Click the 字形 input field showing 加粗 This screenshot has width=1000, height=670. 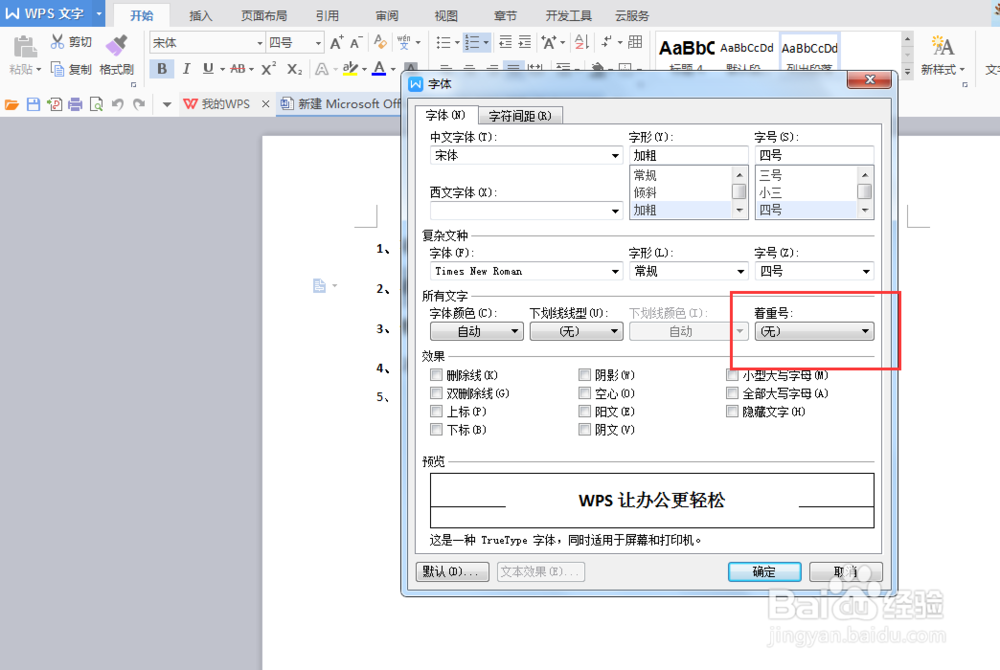(x=688, y=156)
